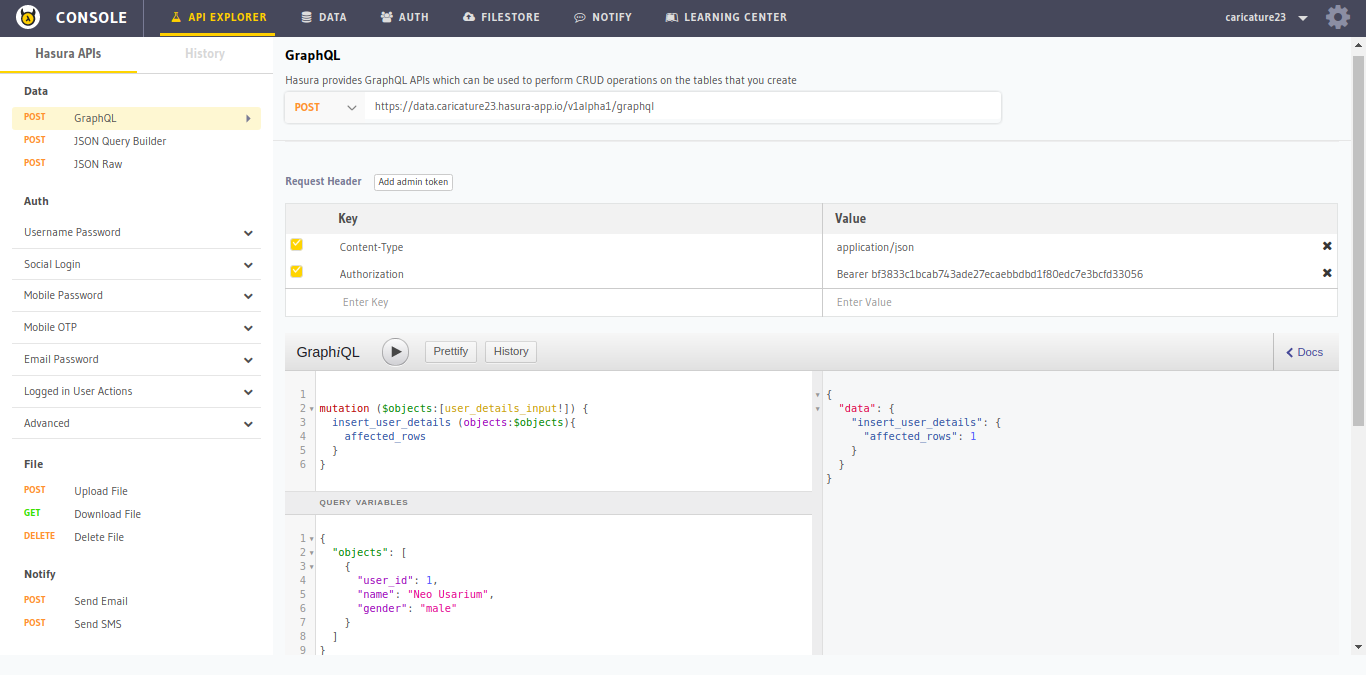Click the arrow next to GraphQL item
The height and width of the screenshot is (675, 1366).
pos(247,118)
